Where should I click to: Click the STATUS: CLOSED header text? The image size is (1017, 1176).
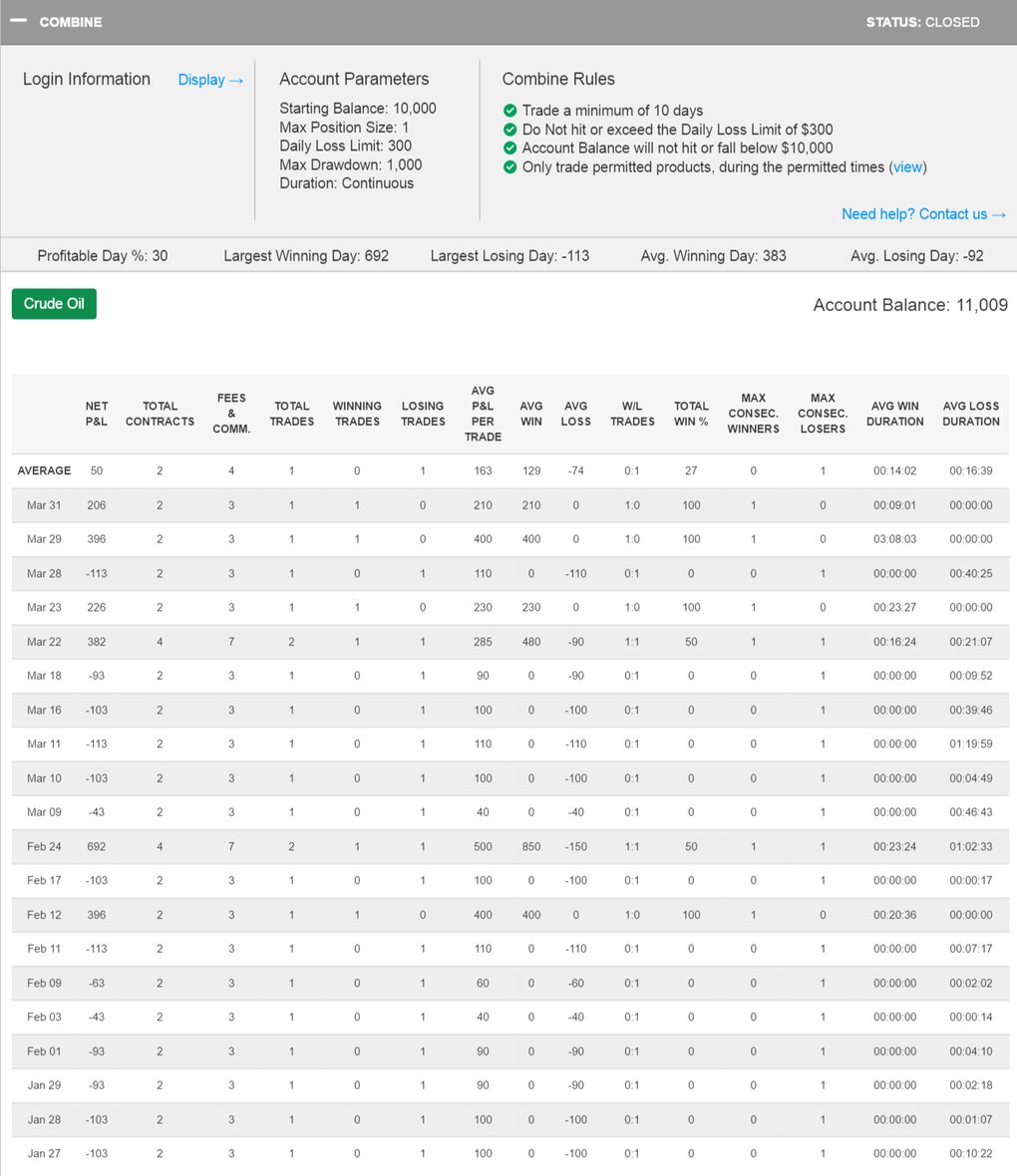(x=922, y=22)
